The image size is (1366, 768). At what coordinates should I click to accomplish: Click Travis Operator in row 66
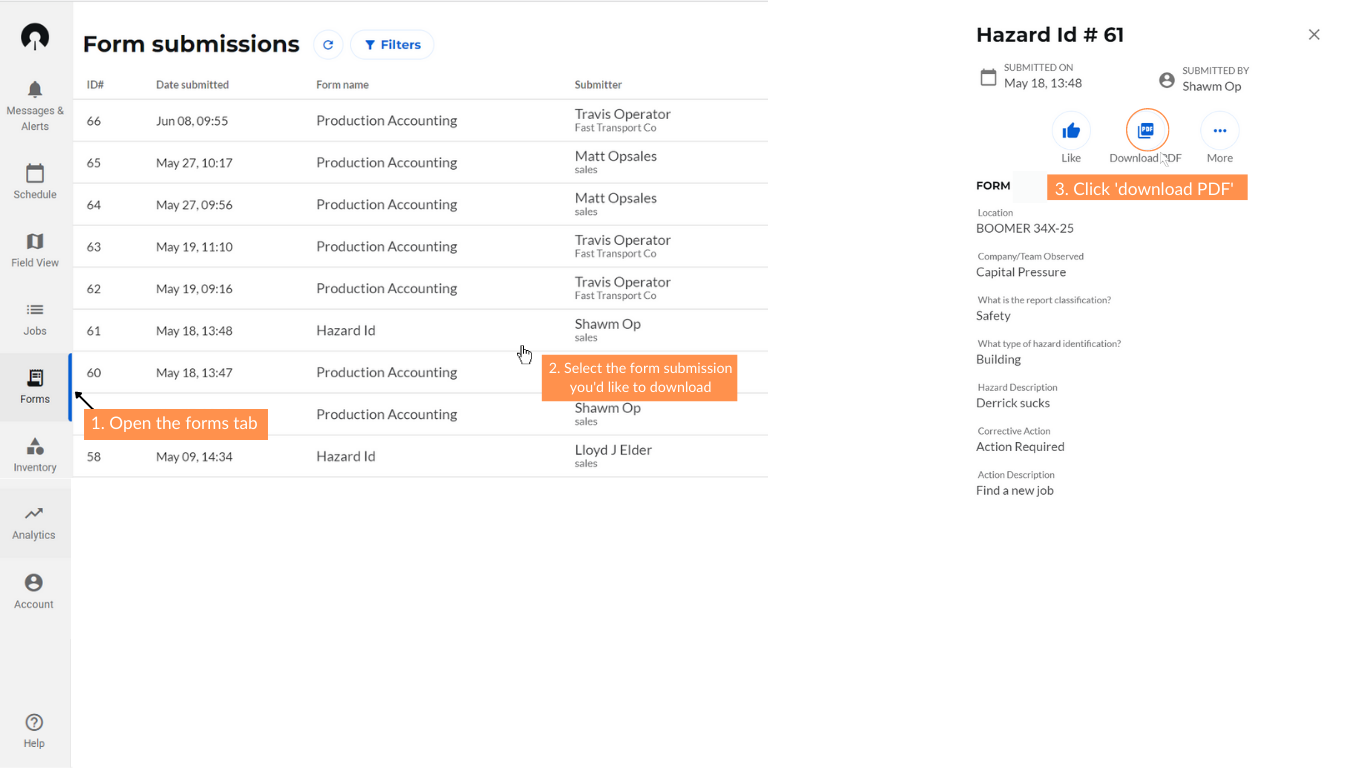coord(622,114)
